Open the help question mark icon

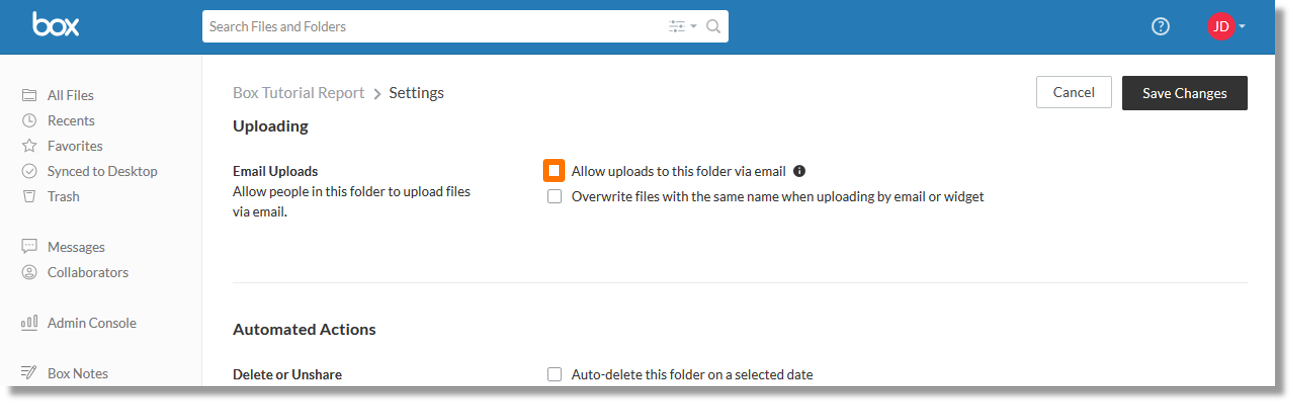coord(1160,27)
